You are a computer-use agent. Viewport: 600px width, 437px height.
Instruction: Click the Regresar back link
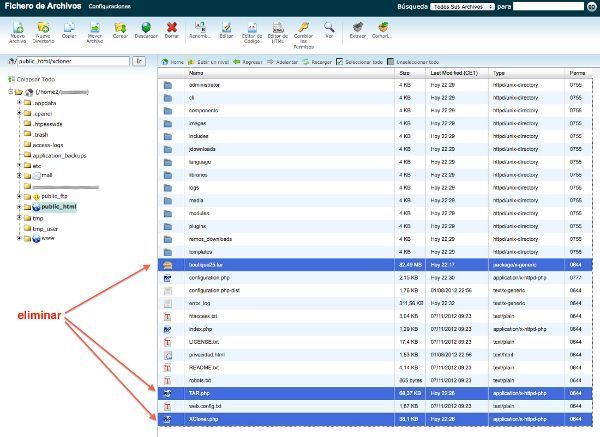(x=248, y=62)
